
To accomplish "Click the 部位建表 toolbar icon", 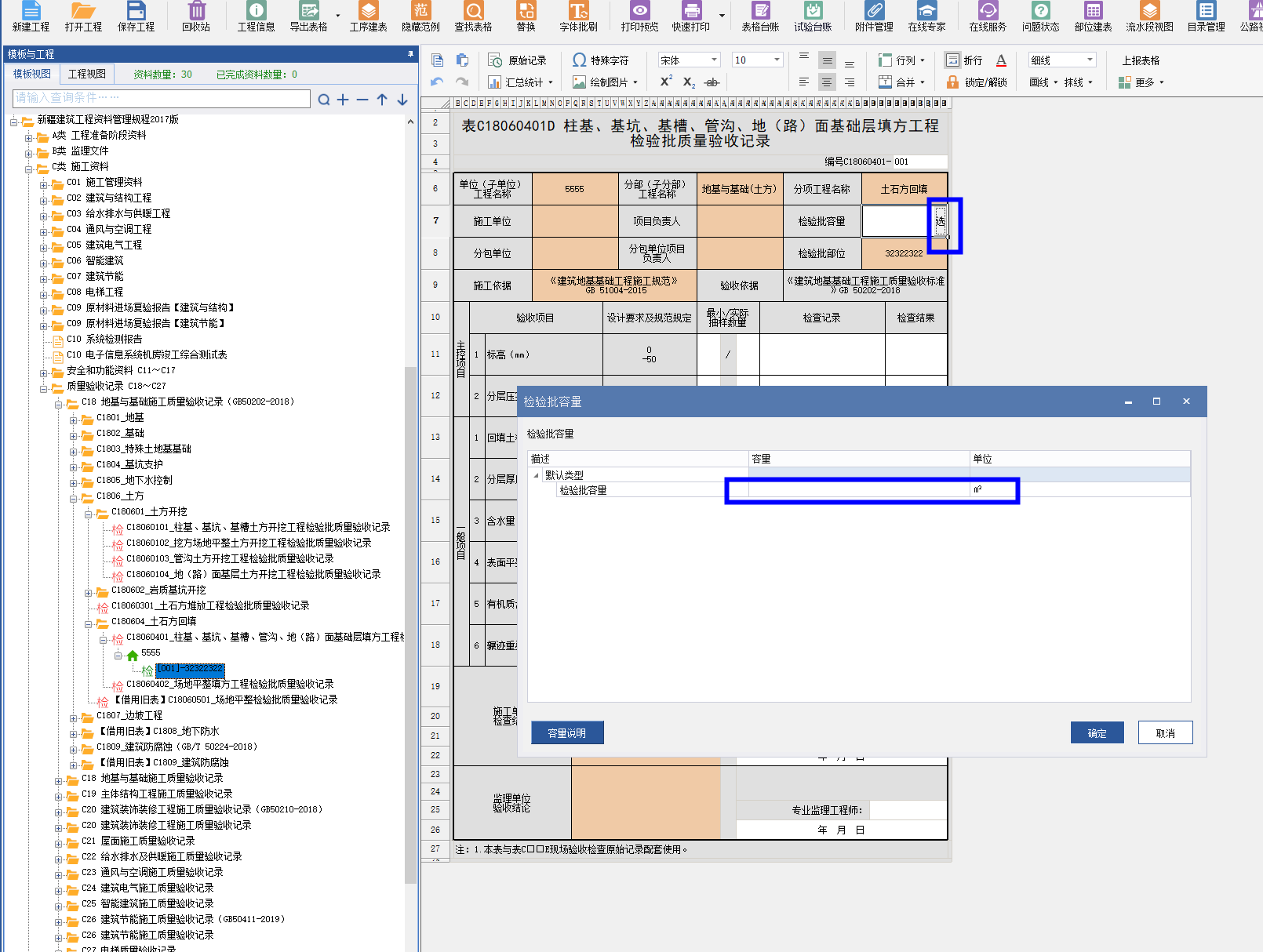I will [1093, 16].
